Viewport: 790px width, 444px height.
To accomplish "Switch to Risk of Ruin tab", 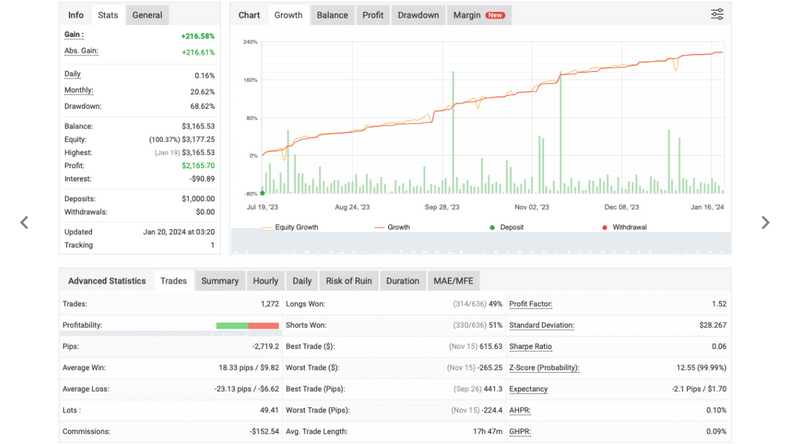I will pyautogui.click(x=349, y=281).
